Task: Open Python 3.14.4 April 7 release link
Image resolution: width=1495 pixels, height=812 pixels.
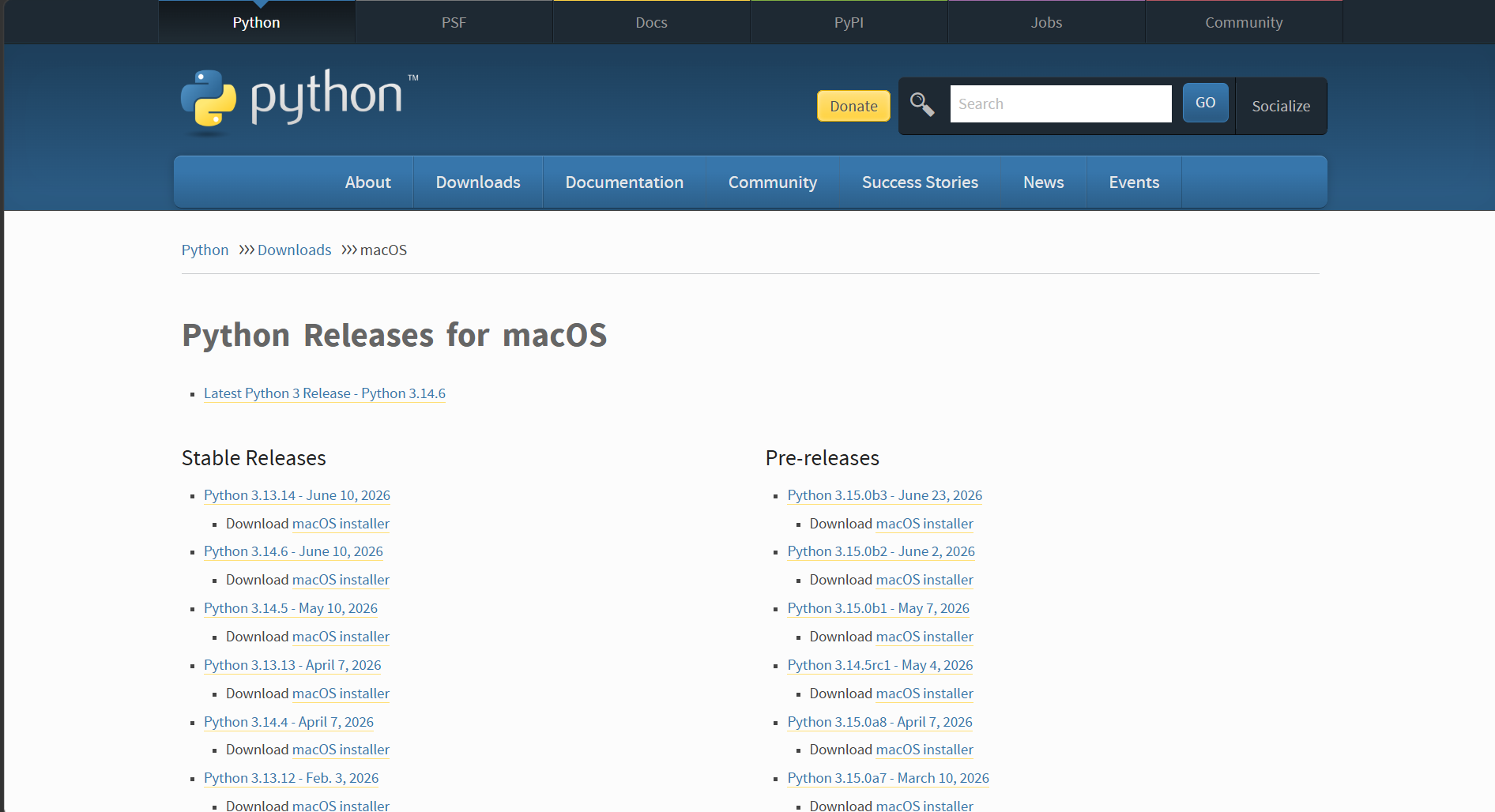Action: tap(288, 722)
